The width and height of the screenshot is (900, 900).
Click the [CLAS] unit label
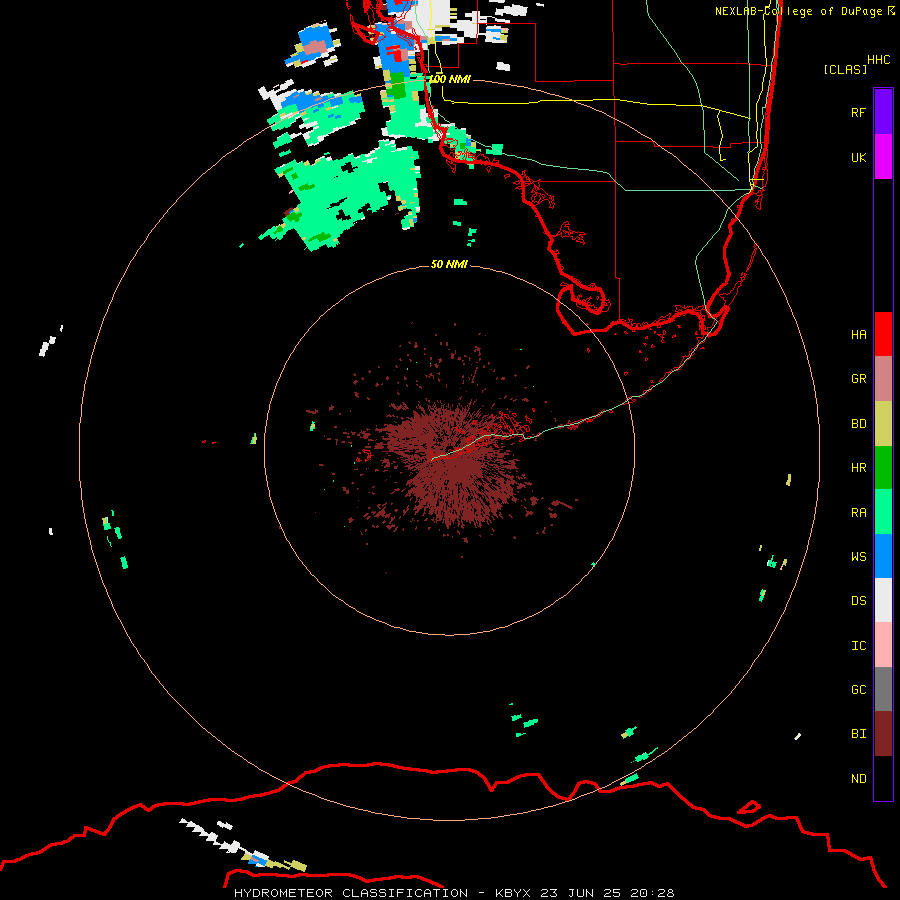(x=845, y=69)
